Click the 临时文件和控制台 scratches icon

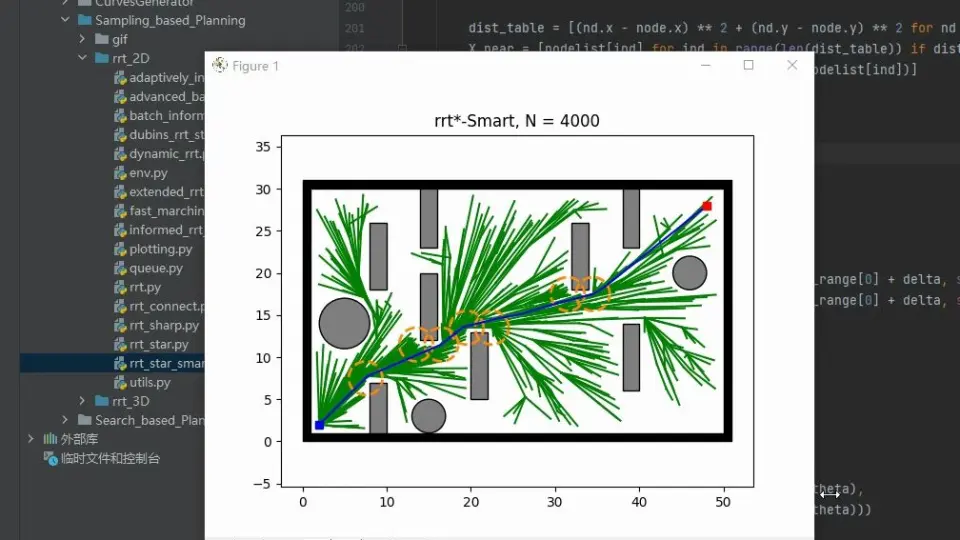(x=50, y=458)
